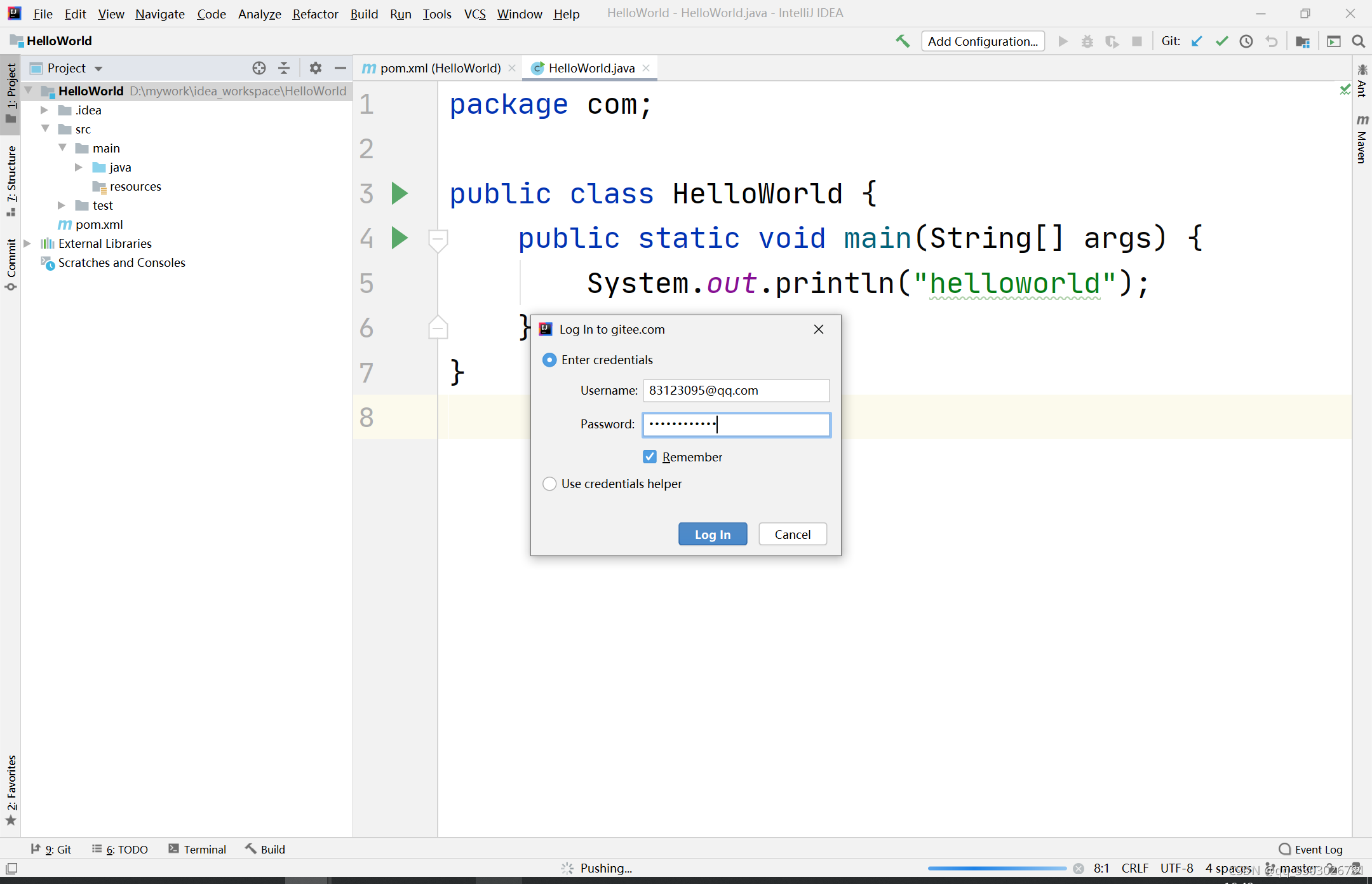Open Project panel settings gear icon
The image size is (1372, 884).
click(315, 68)
